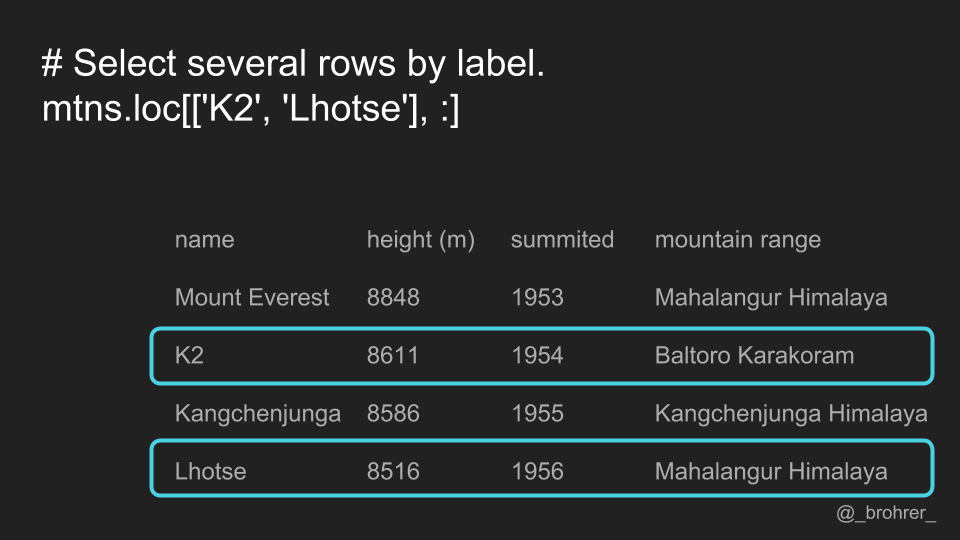960x540 pixels.
Task: Click the 8611 height value
Action: click(x=392, y=356)
